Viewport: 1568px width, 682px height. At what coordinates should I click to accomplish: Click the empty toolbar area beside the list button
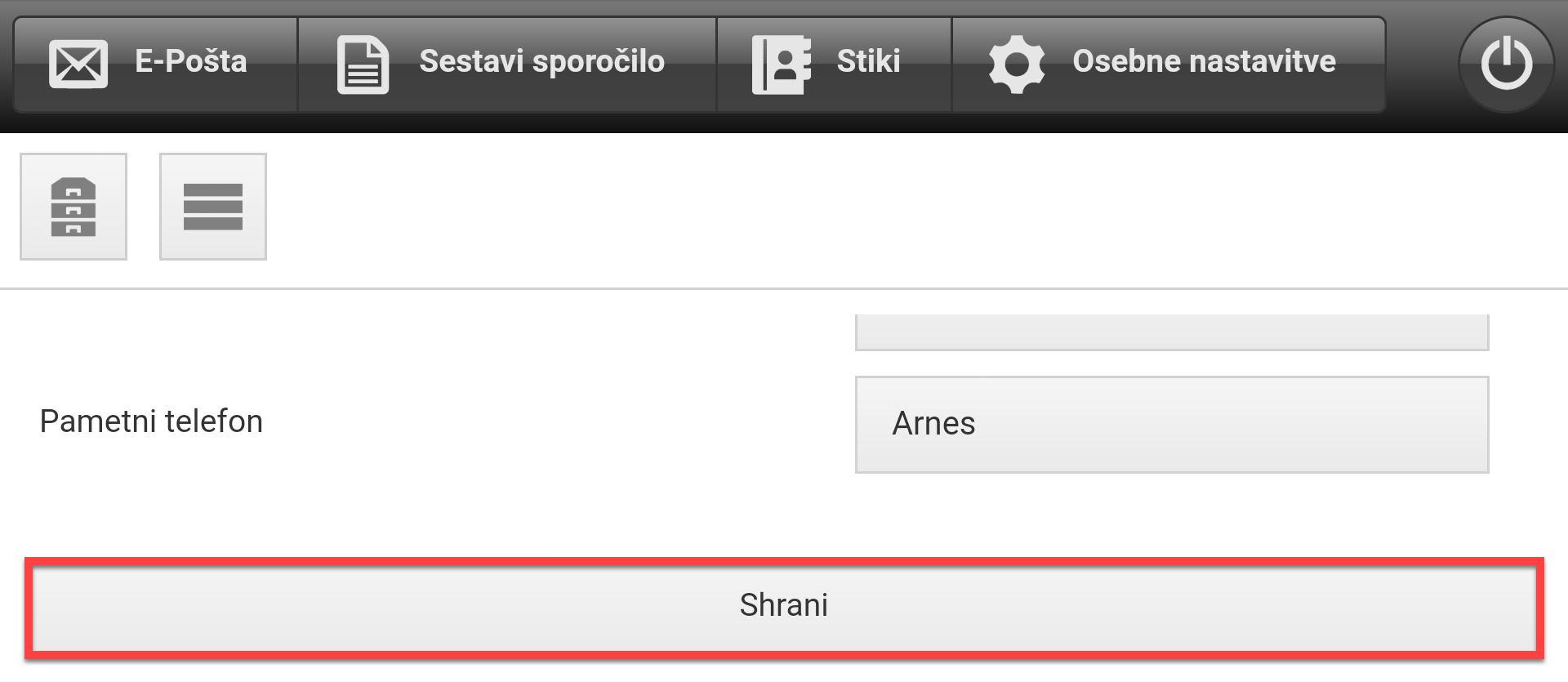click(915, 207)
